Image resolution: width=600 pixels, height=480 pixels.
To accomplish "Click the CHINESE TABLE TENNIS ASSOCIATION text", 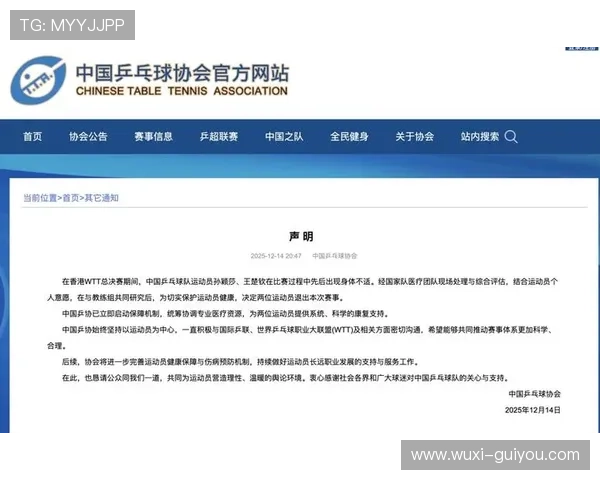I will point(182,91).
